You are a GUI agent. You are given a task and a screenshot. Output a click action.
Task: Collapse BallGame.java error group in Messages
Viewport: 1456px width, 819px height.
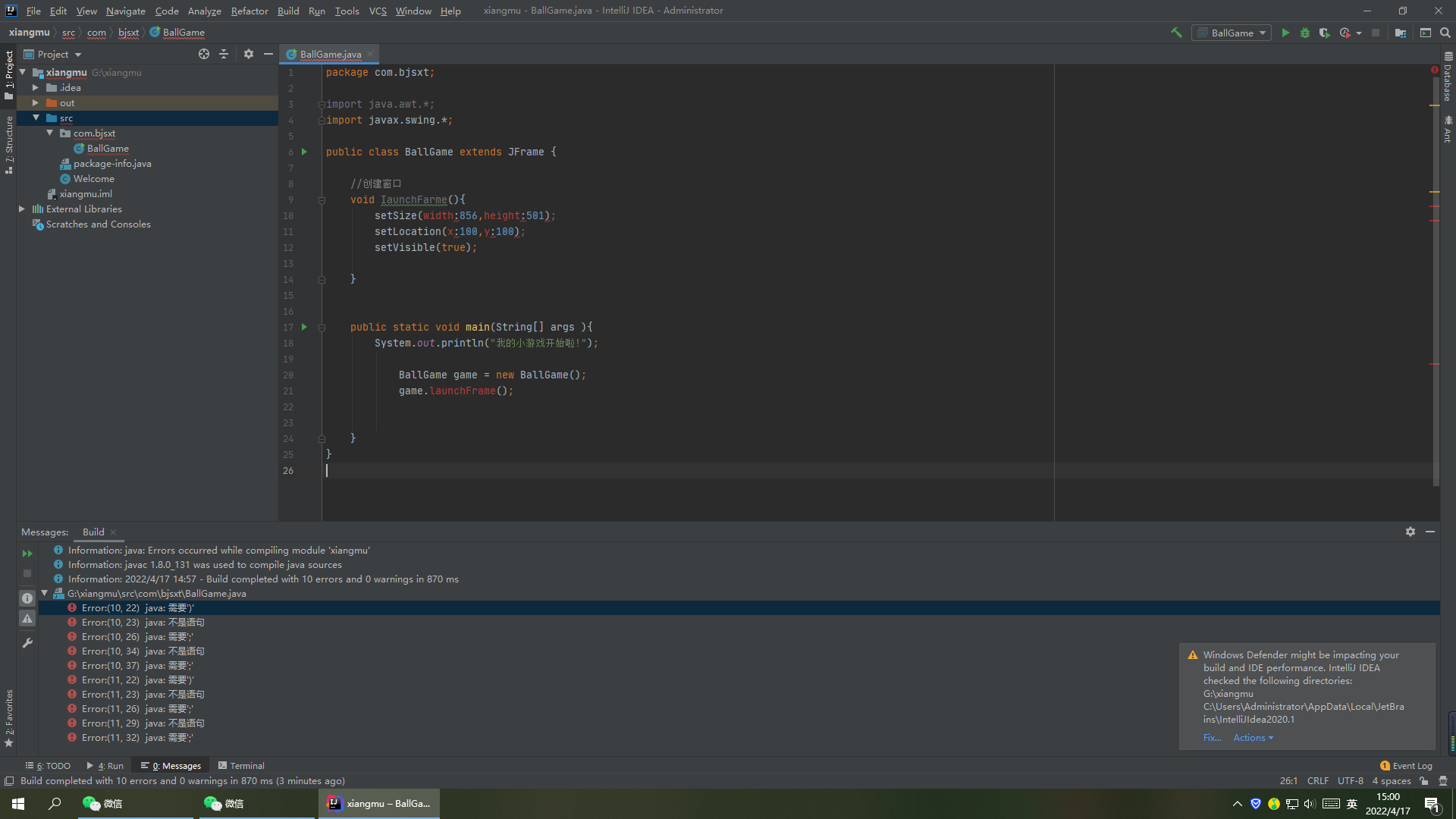[x=45, y=594]
